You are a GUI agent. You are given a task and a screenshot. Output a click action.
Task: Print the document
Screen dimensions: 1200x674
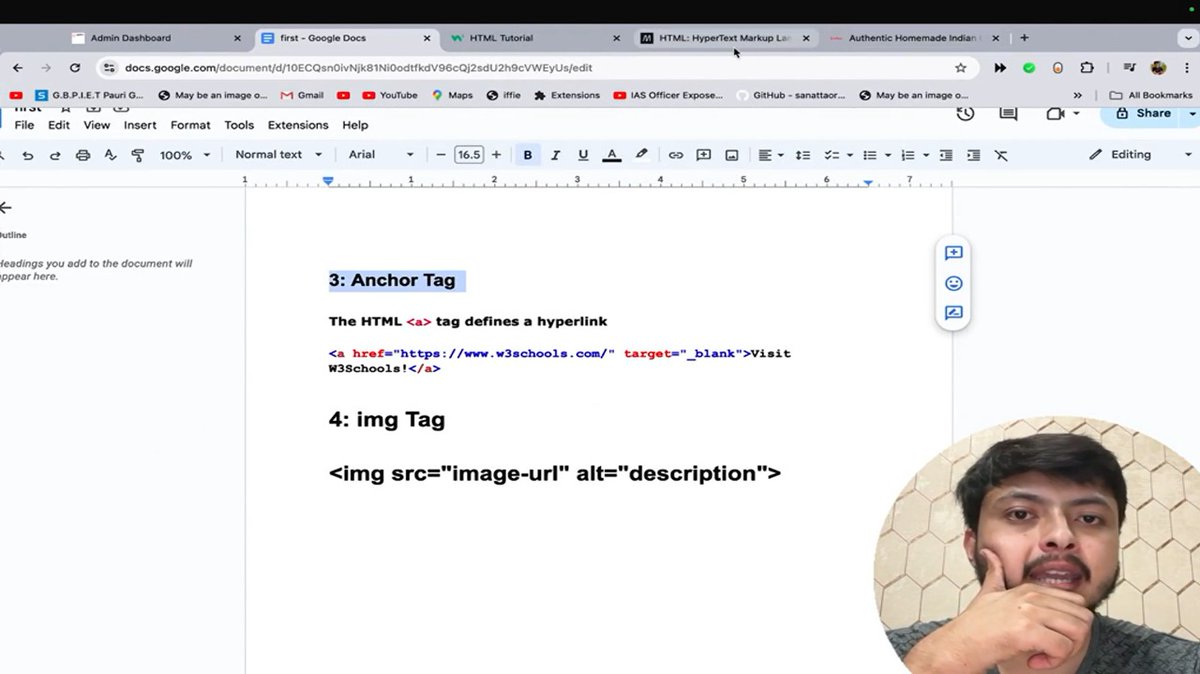[x=83, y=155]
